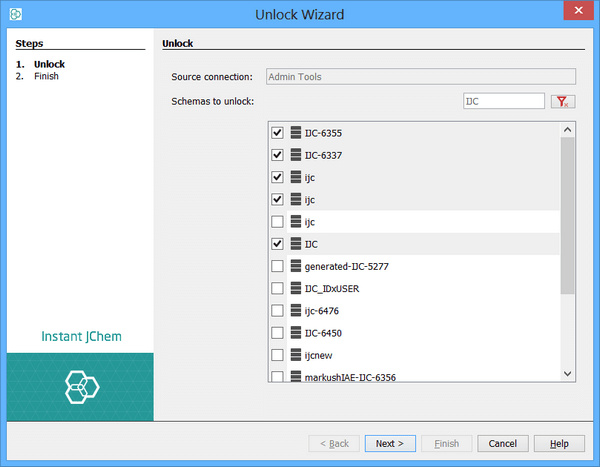Click the schema list vertical scrollbar thumb
The width and height of the screenshot is (600, 467).
[x=567, y=215]
